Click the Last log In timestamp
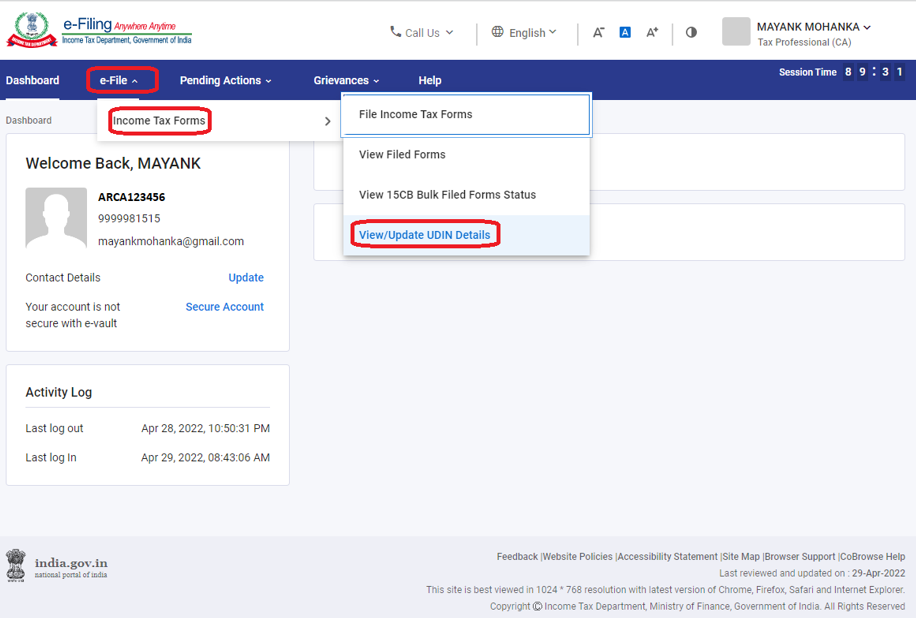The image size is (916, 618). (206, 457)
